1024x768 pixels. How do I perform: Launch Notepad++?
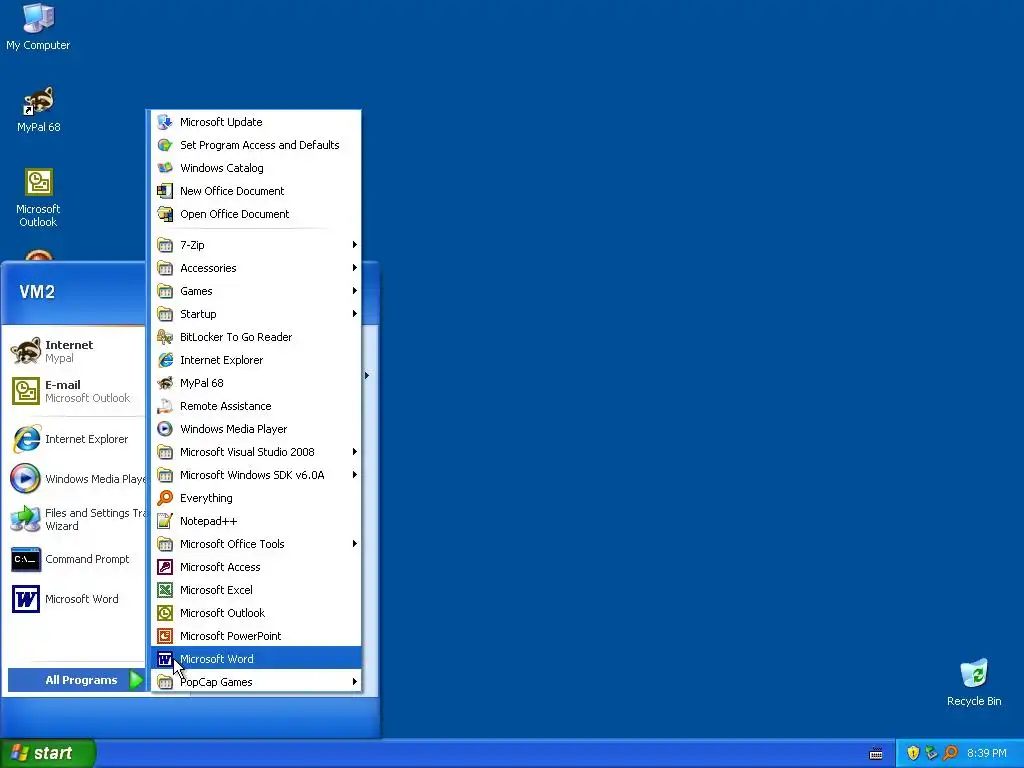(x=256, y=521)
